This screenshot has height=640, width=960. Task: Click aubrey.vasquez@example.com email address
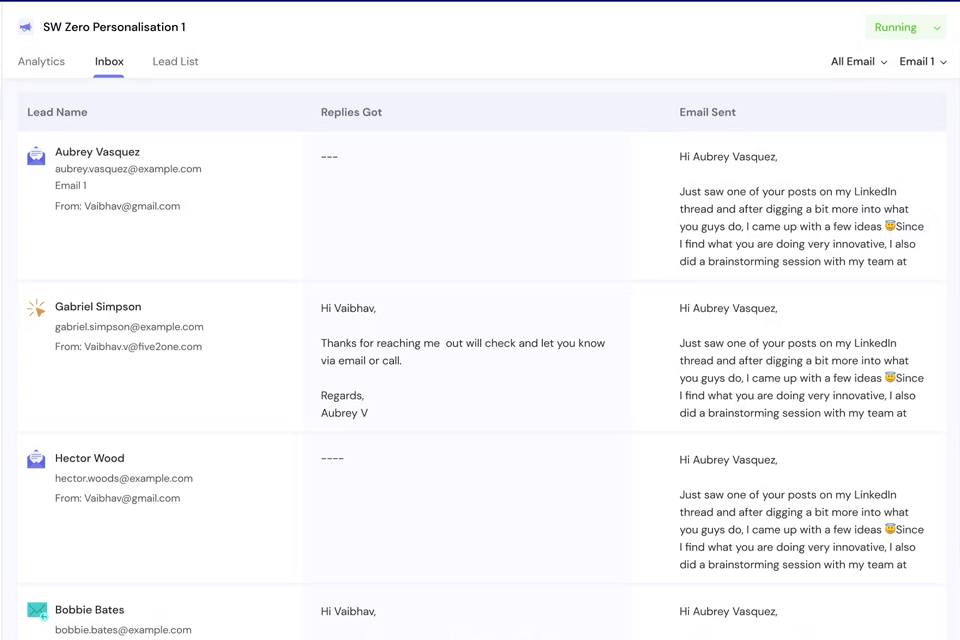point(128,169)
